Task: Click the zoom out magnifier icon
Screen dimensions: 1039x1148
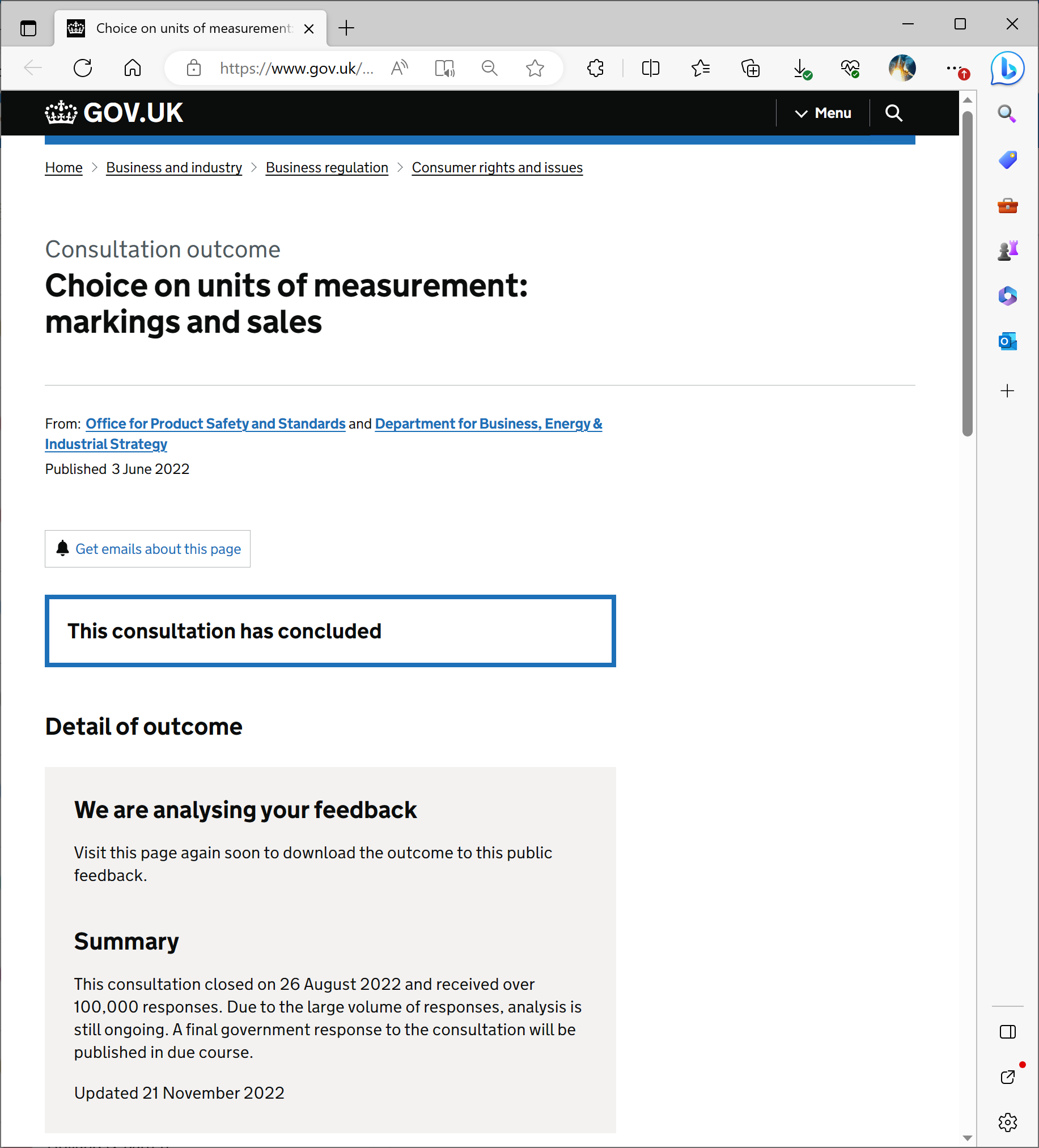Action: coord(489,69)
